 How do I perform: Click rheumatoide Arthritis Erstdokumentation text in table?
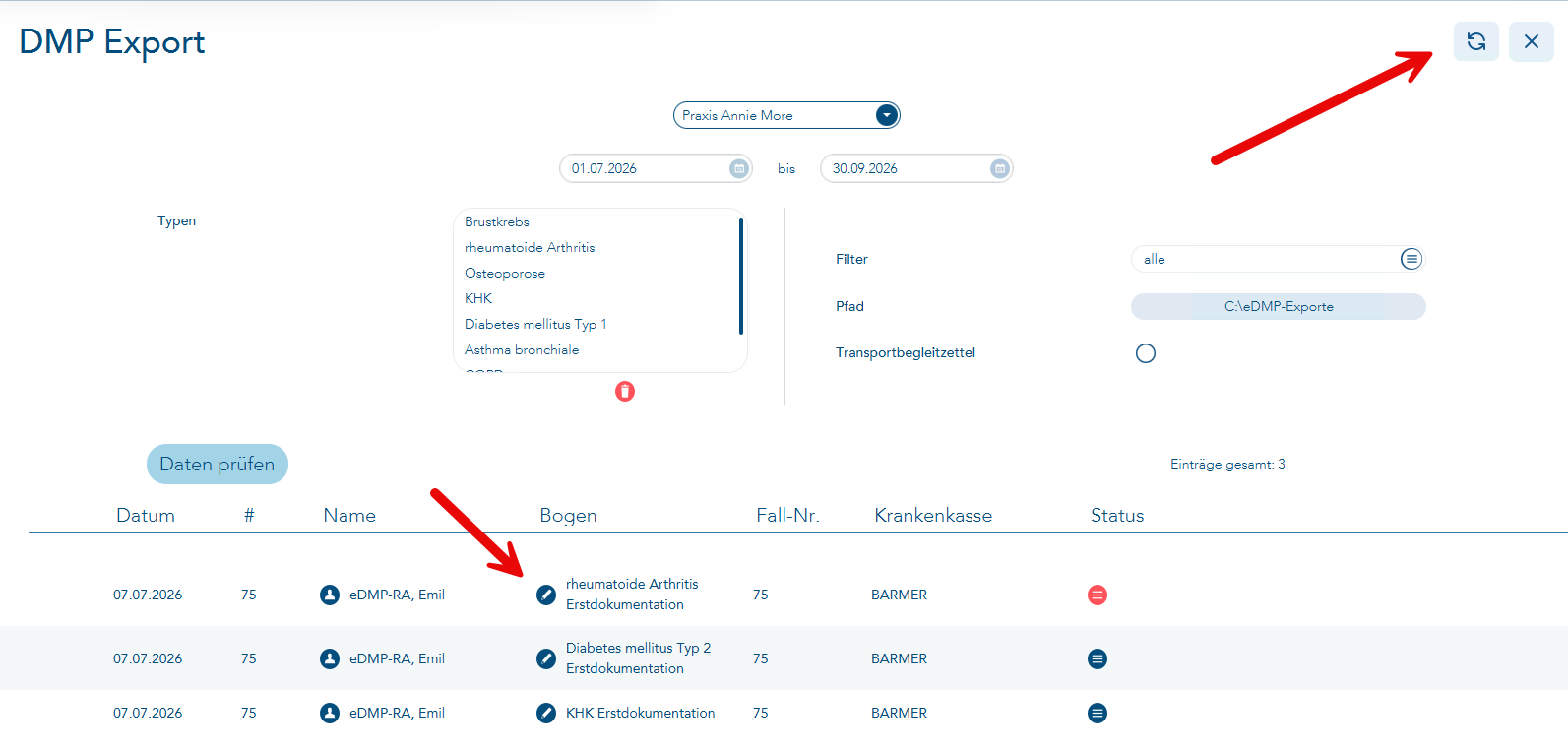pyautogui.click(x=632, y=595)
